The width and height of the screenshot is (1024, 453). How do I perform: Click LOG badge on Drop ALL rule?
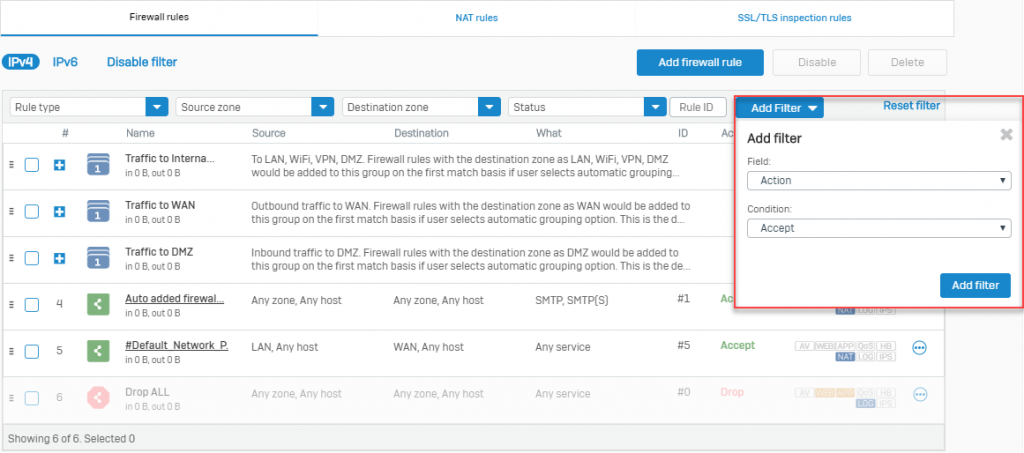tap(865, 403)
